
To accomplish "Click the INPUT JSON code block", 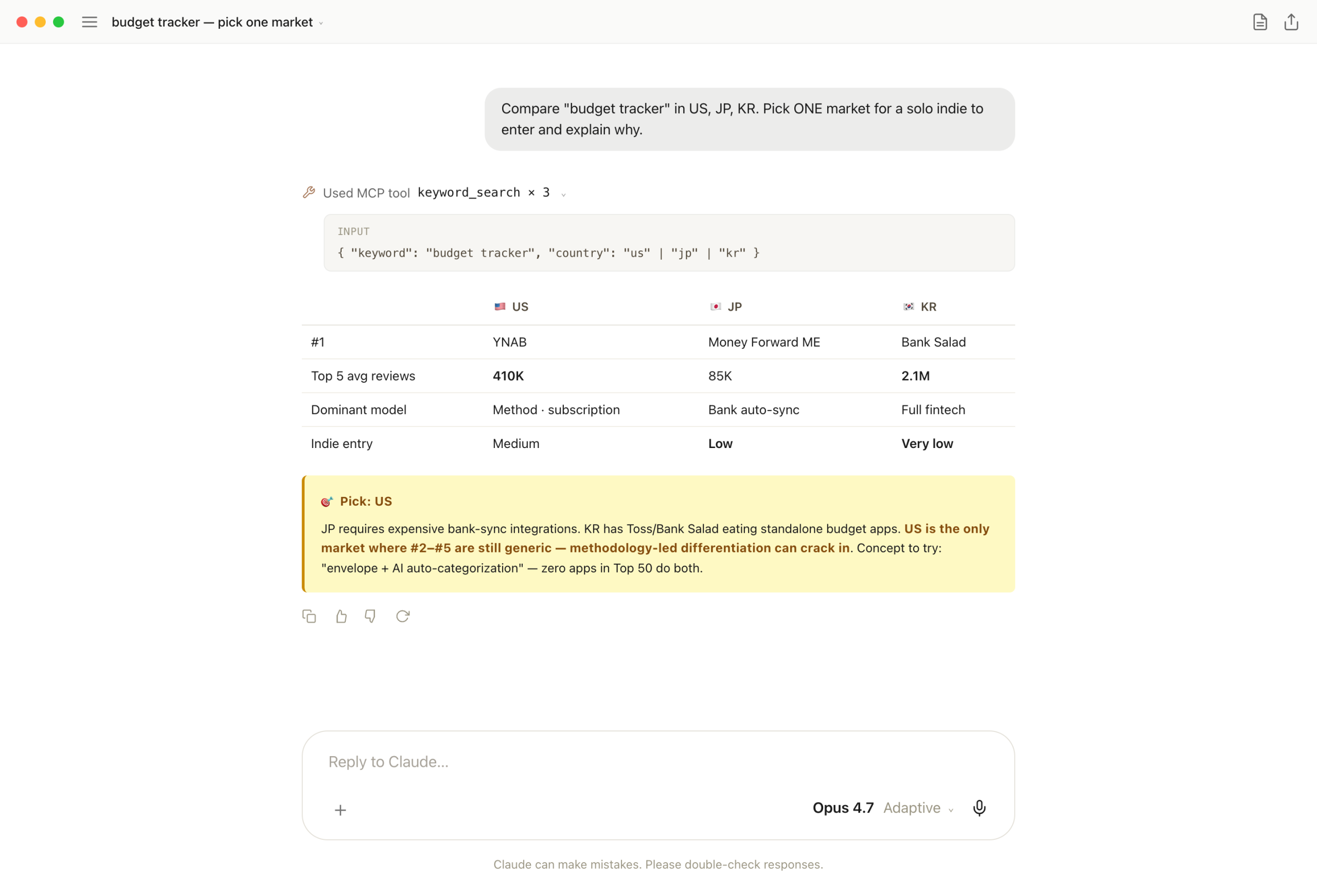I will click(669, 243).
